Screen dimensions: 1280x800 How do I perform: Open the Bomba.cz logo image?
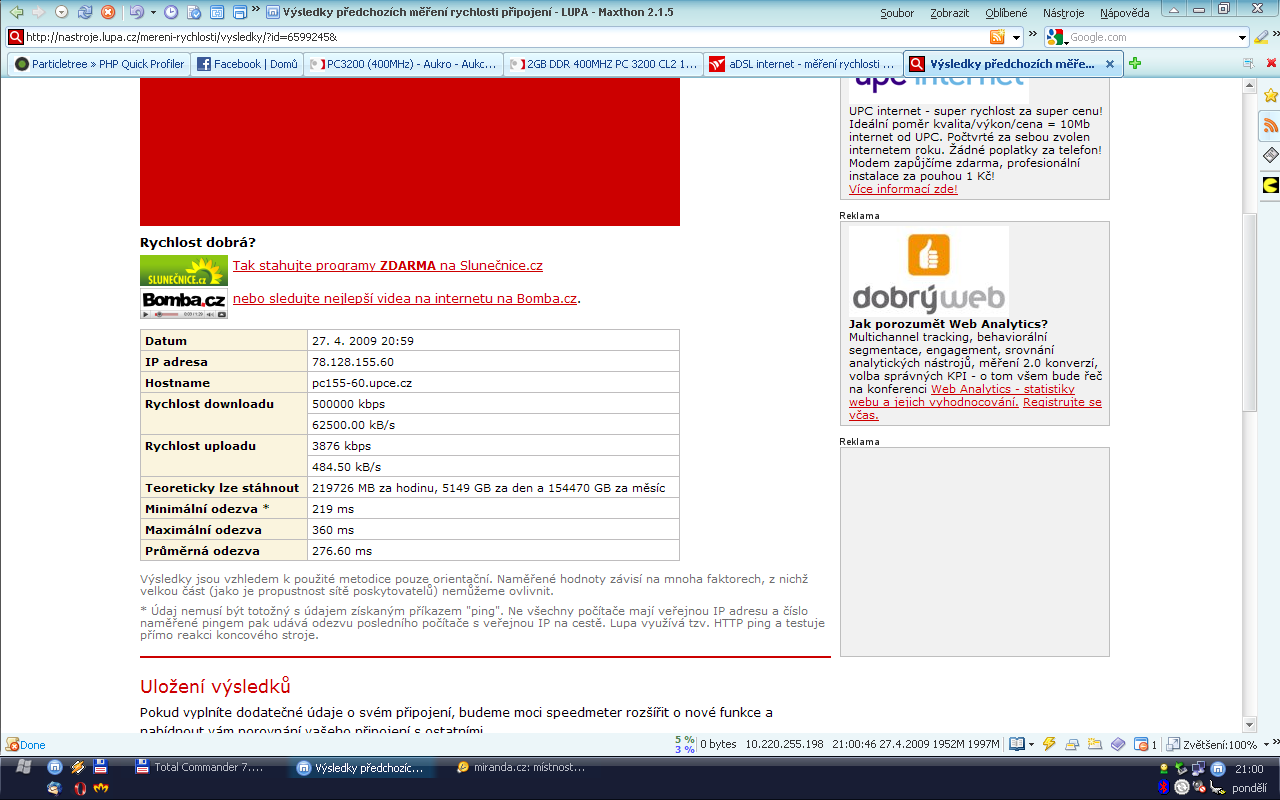(x=184, y=303)
